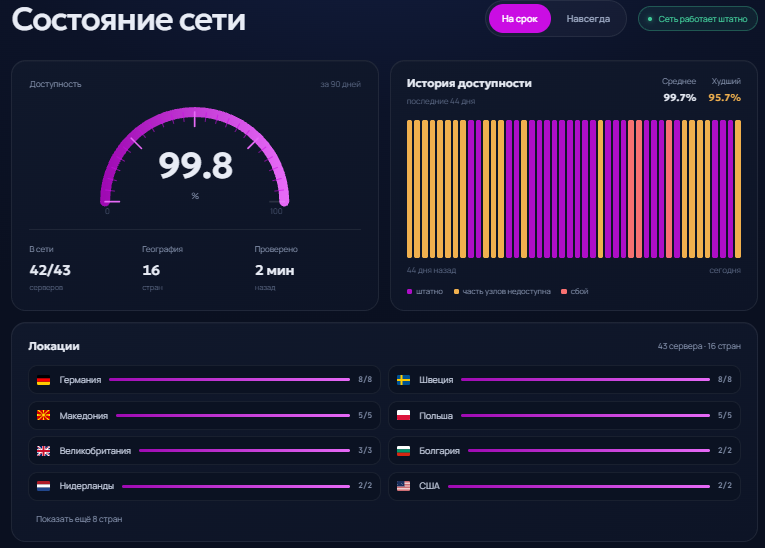Click the United Kingdom flag icon

click(43, 451)
